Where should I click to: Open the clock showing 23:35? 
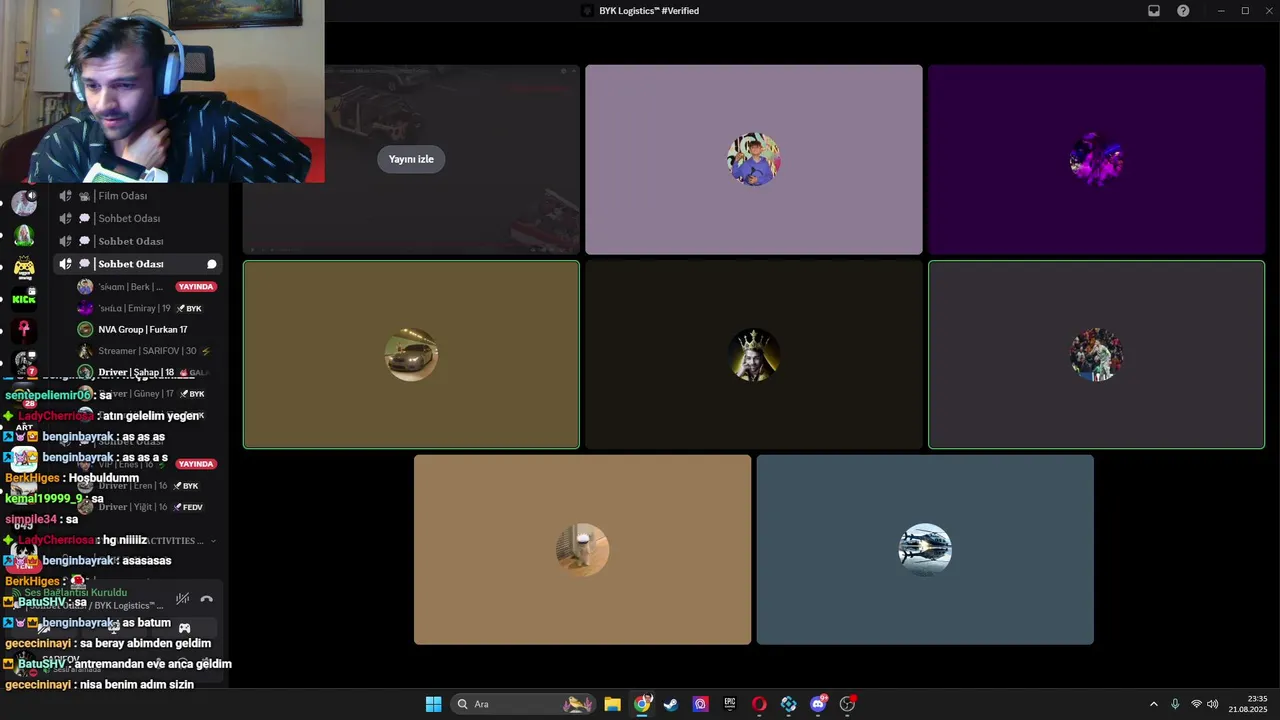[1249, 704]
